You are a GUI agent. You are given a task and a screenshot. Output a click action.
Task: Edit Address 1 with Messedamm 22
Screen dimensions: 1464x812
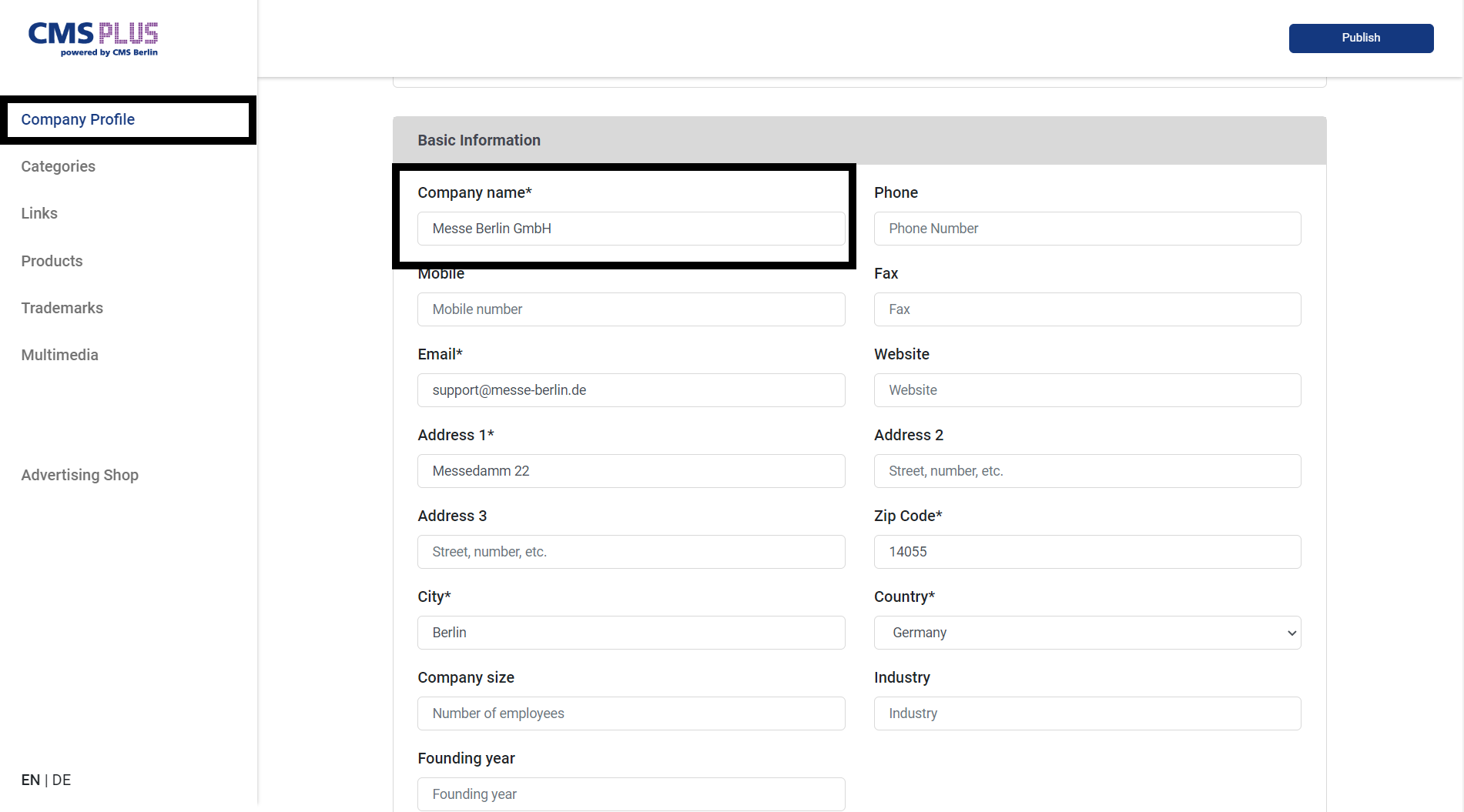(631, 471)
